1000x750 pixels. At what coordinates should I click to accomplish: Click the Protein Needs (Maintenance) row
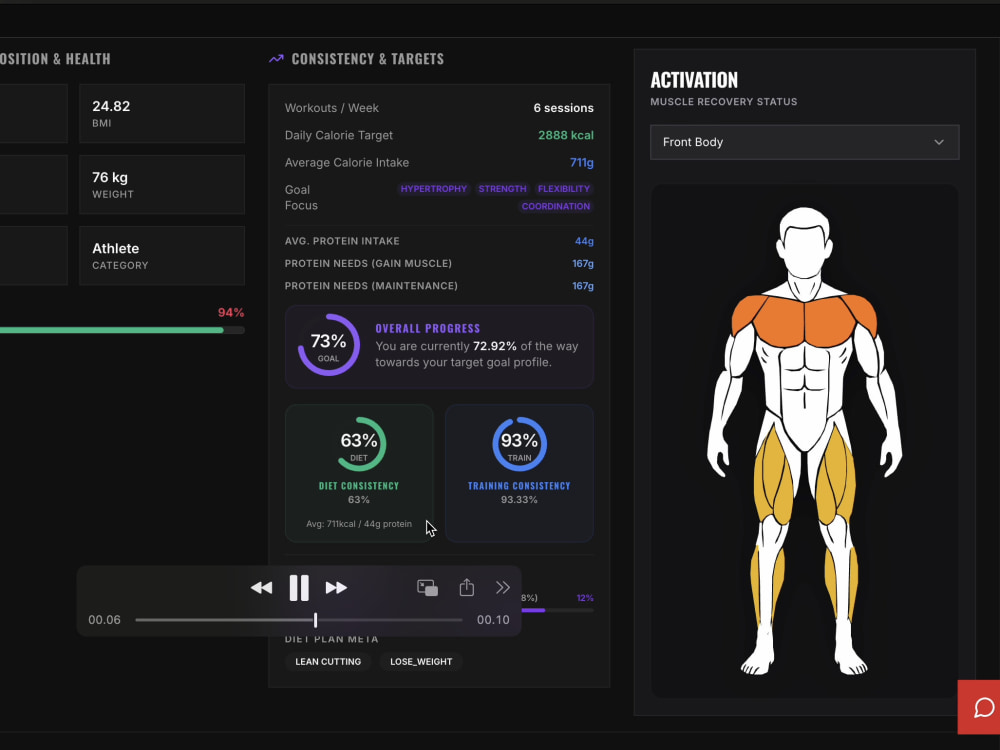(x=439, y=286)
